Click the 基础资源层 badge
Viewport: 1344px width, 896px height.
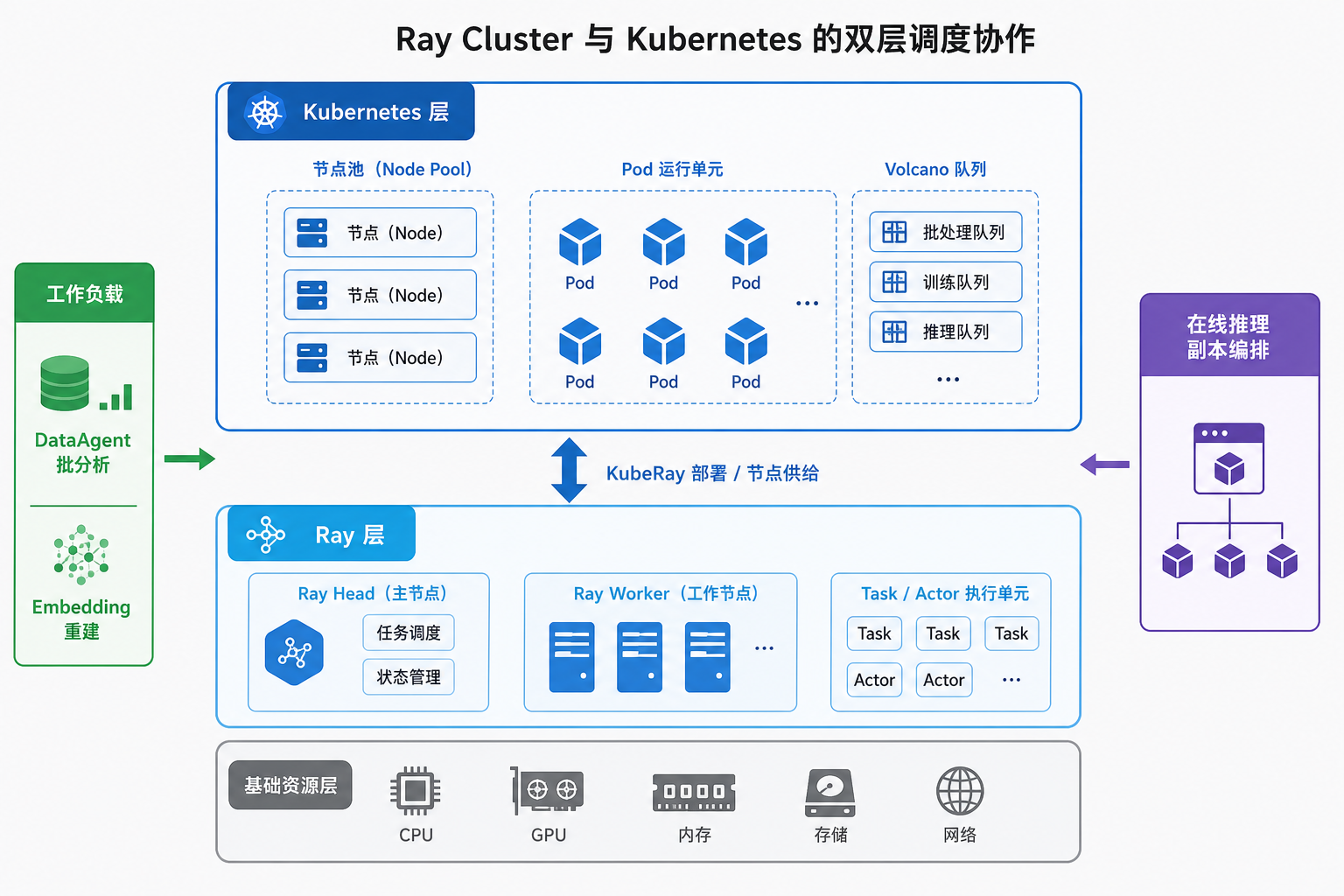pyautogui.click(x=290, y=785)
